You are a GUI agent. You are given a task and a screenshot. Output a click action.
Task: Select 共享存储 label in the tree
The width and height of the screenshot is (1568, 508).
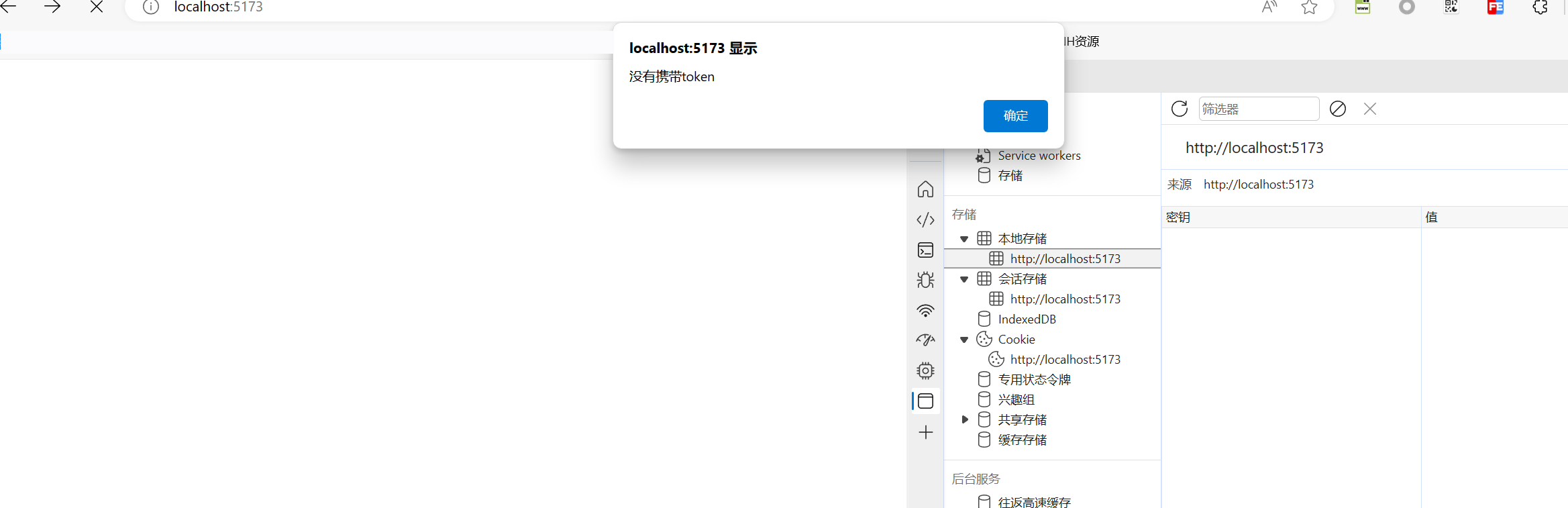tap(1022, 420)
